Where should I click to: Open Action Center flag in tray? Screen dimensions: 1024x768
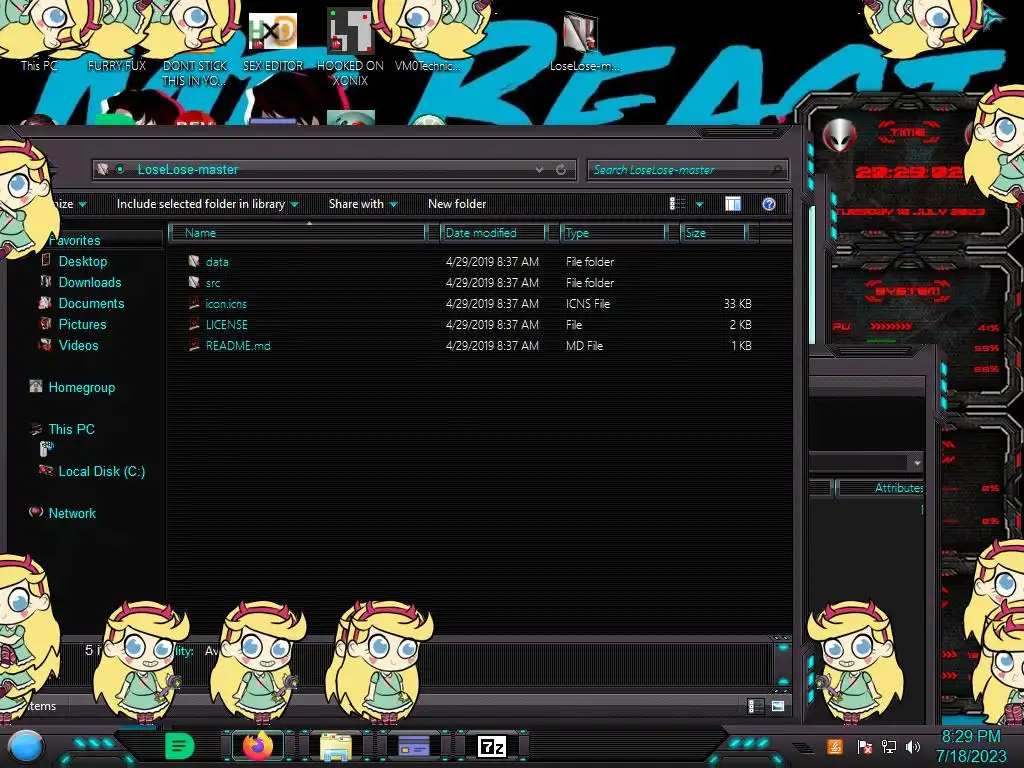coord(864,746)
